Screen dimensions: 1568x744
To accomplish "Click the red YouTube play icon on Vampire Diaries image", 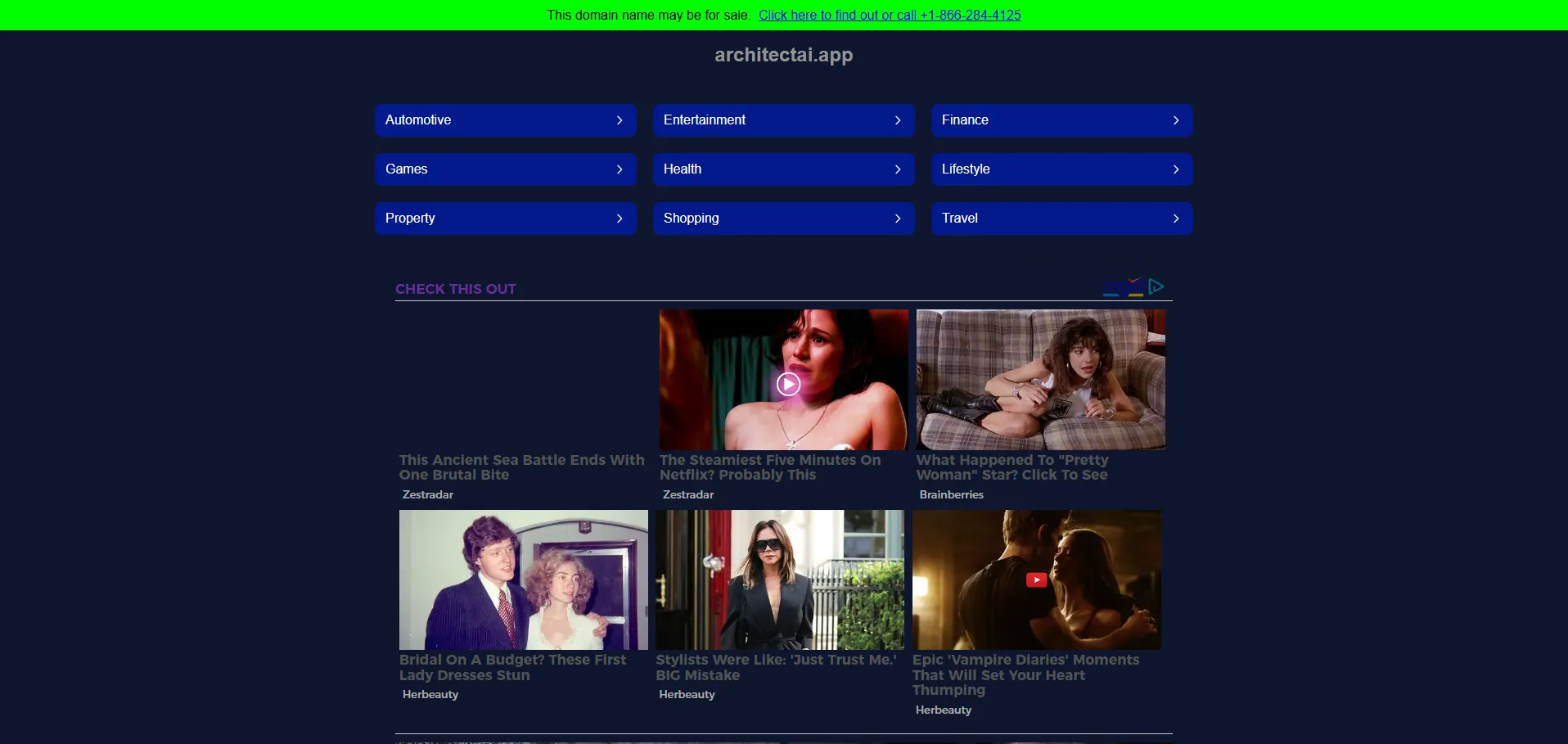I will click(1036, 580).
